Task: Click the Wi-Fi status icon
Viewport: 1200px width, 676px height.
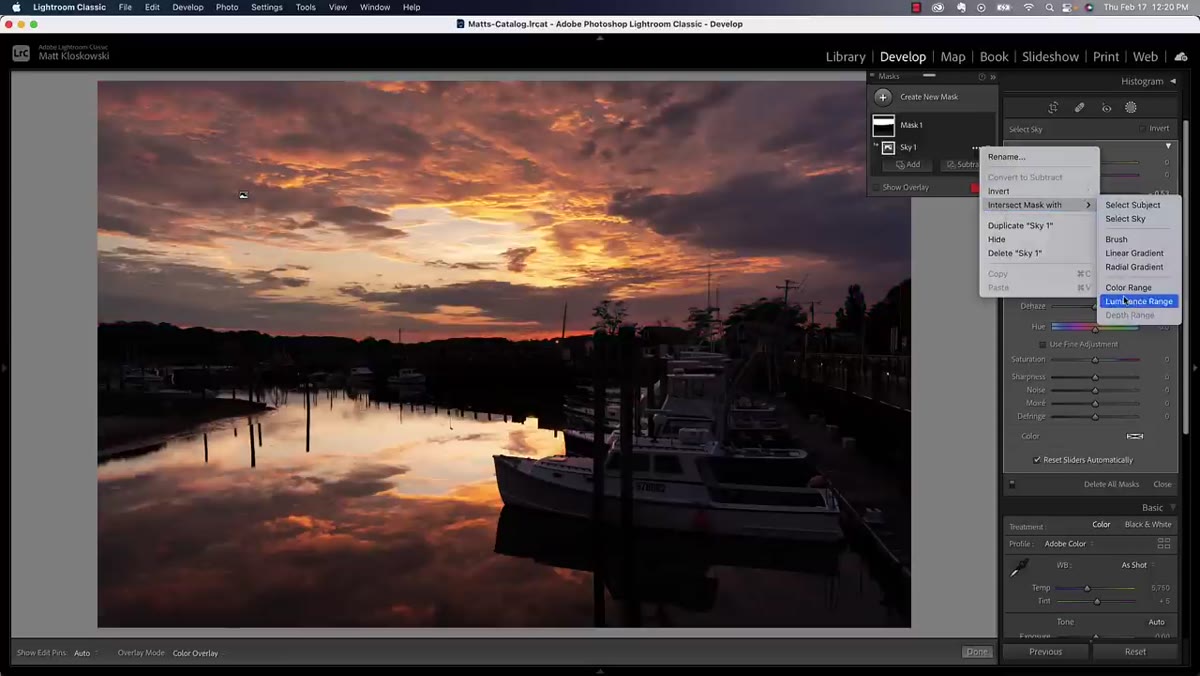Action: [1029, 7]
